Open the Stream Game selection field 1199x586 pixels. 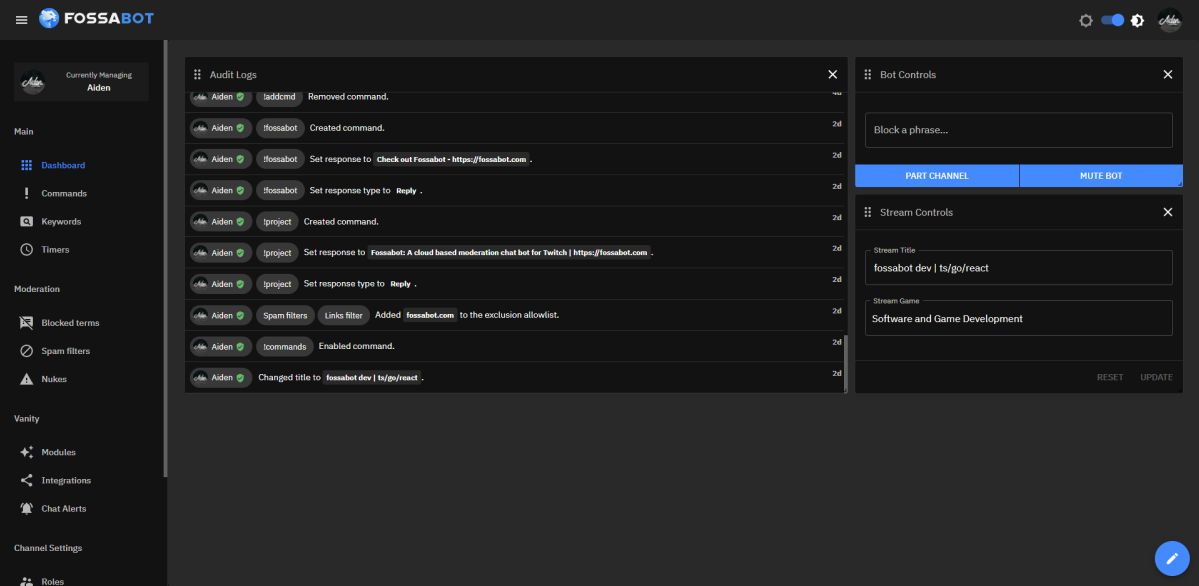coord(1017,317)
